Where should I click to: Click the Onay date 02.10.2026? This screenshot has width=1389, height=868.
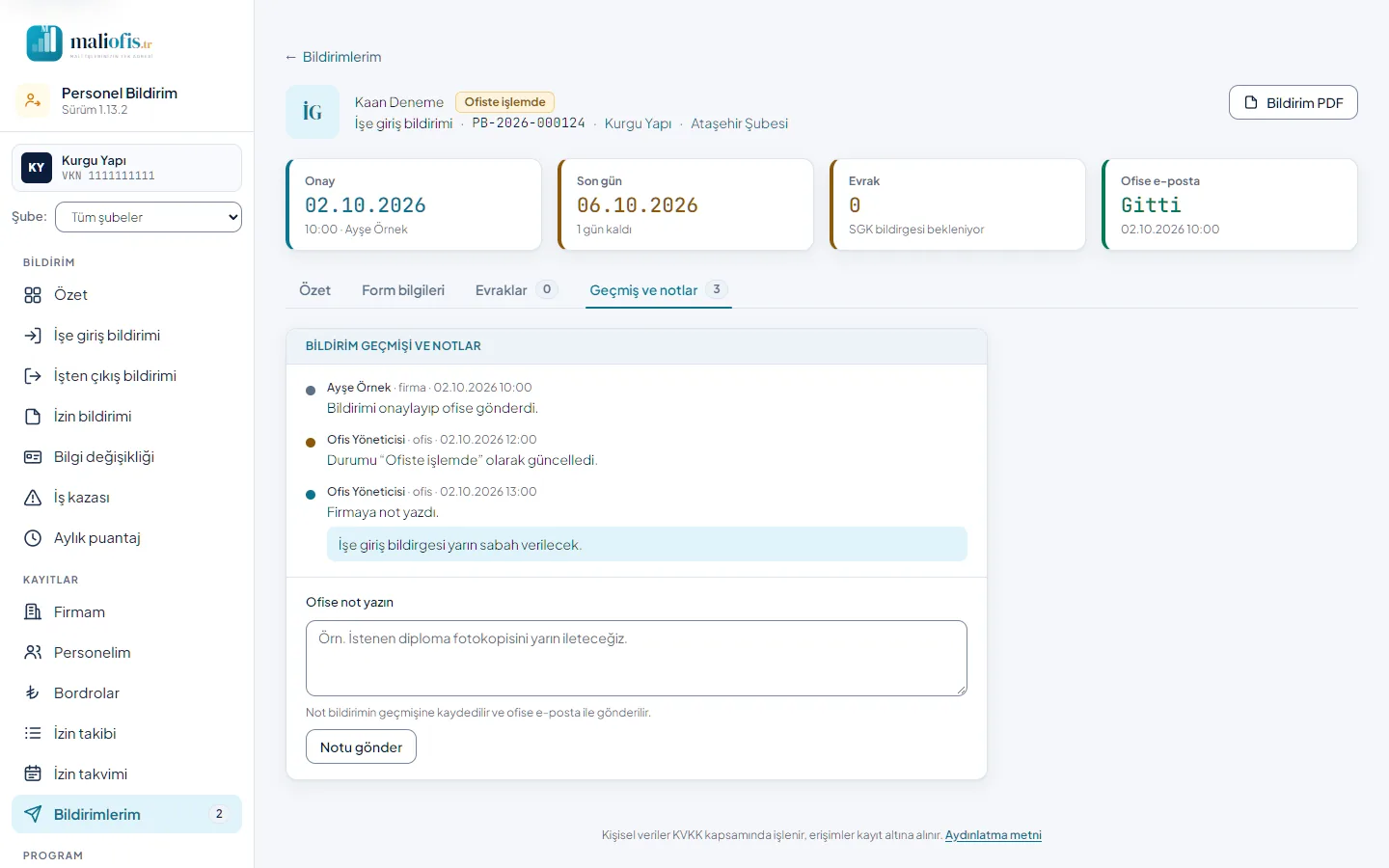point(366,205)
